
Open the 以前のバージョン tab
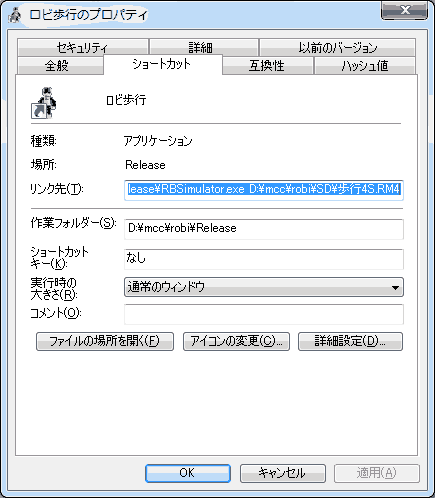click(x=337, y=47)
